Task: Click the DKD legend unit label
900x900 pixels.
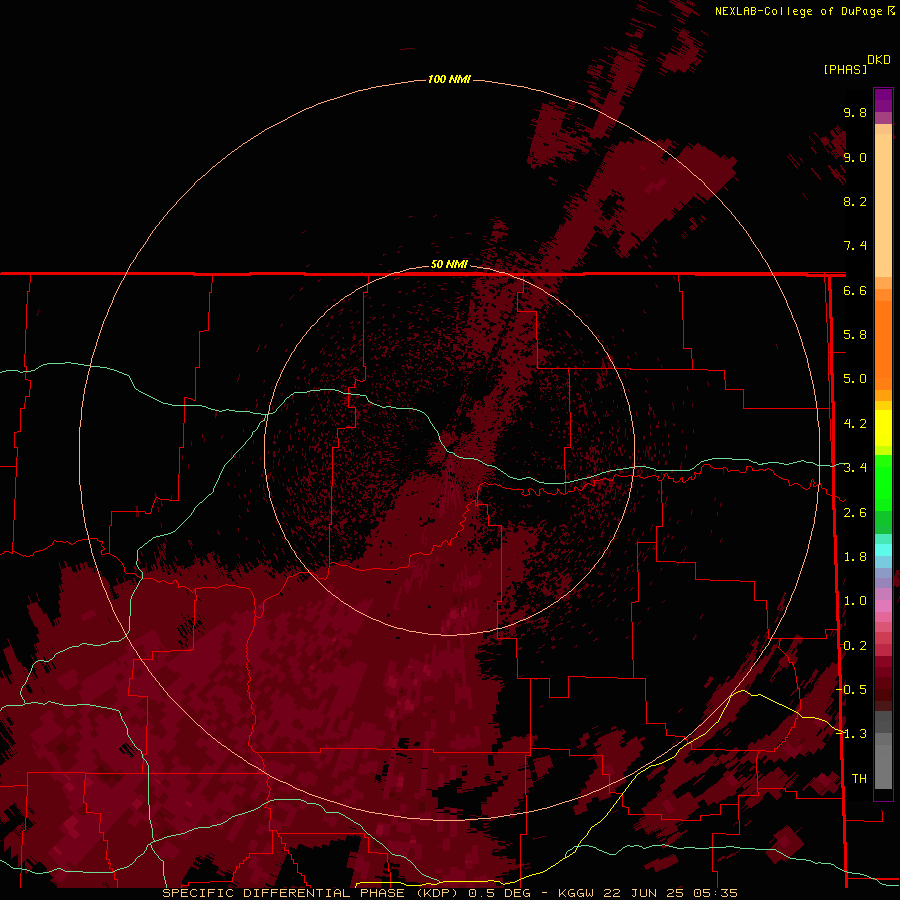Action: 879,59
